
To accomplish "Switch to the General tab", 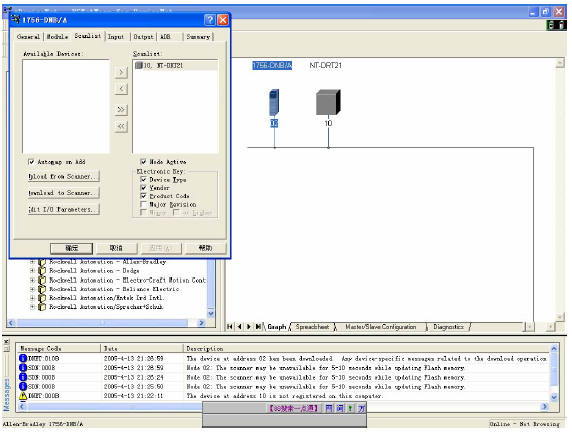I will point(28,37).
